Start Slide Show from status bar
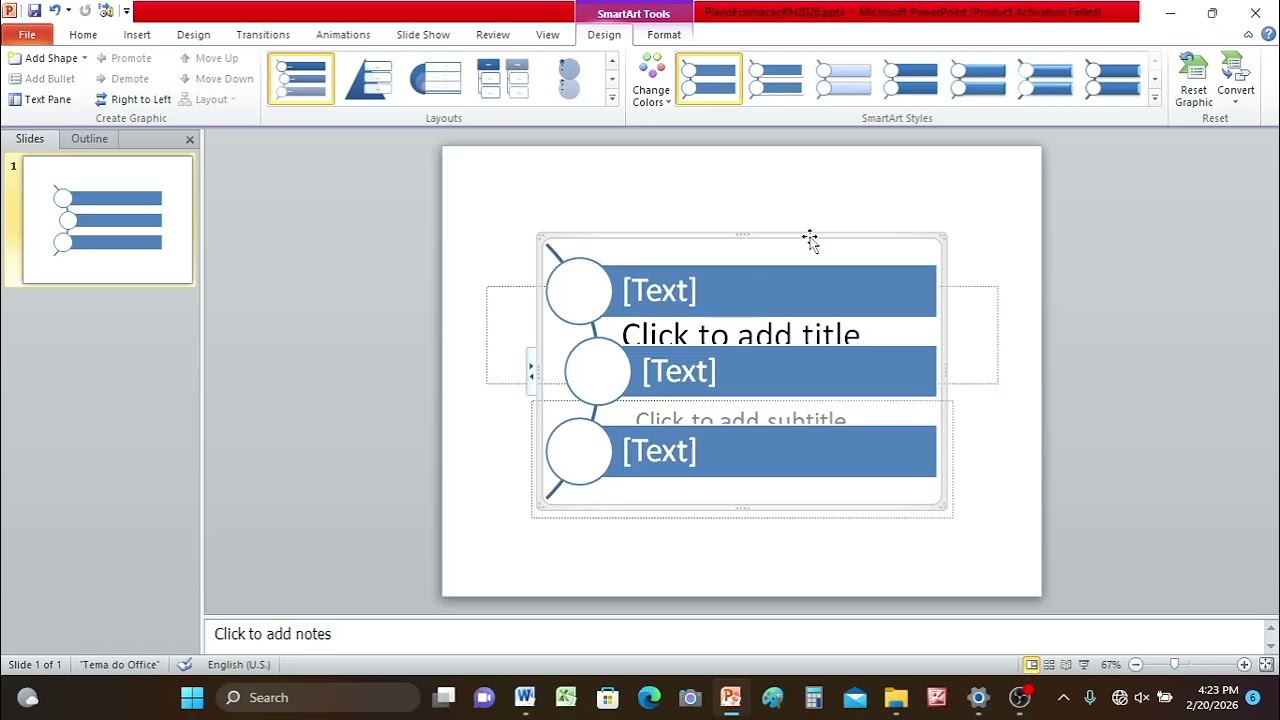 (1084, 665)
